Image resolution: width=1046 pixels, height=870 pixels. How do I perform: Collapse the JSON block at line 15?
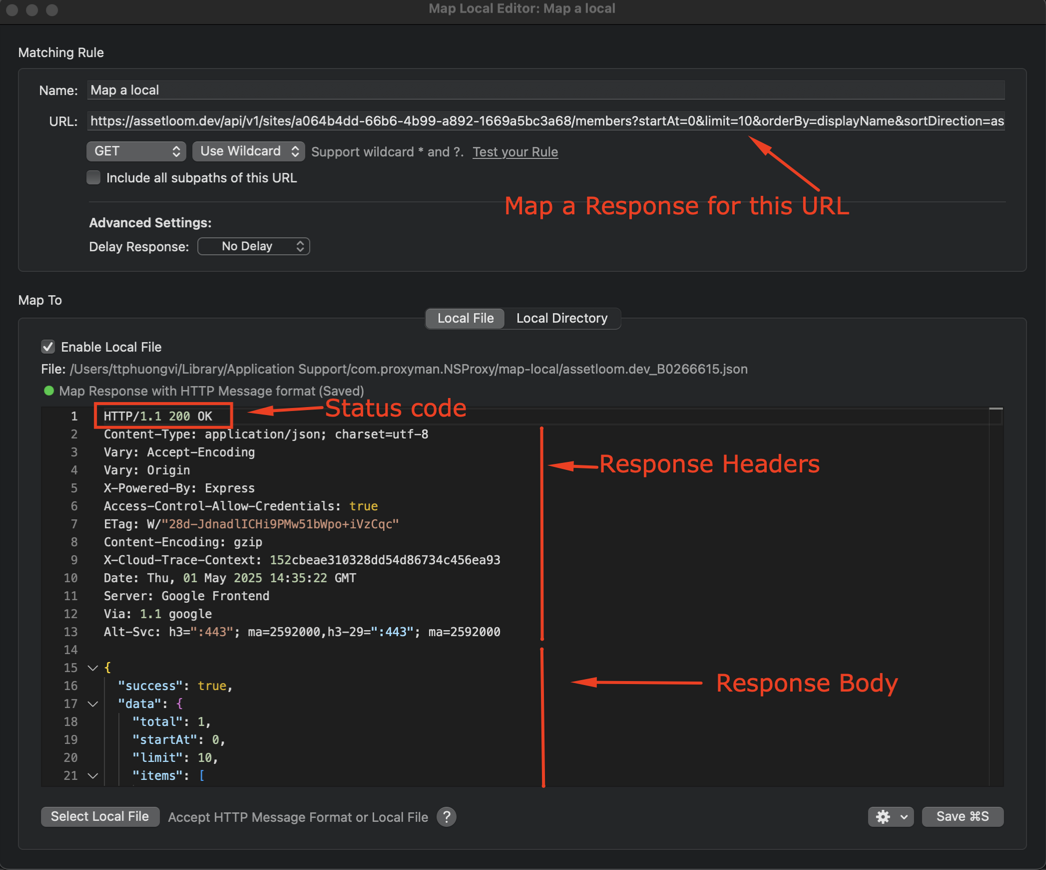coord(93,668)
